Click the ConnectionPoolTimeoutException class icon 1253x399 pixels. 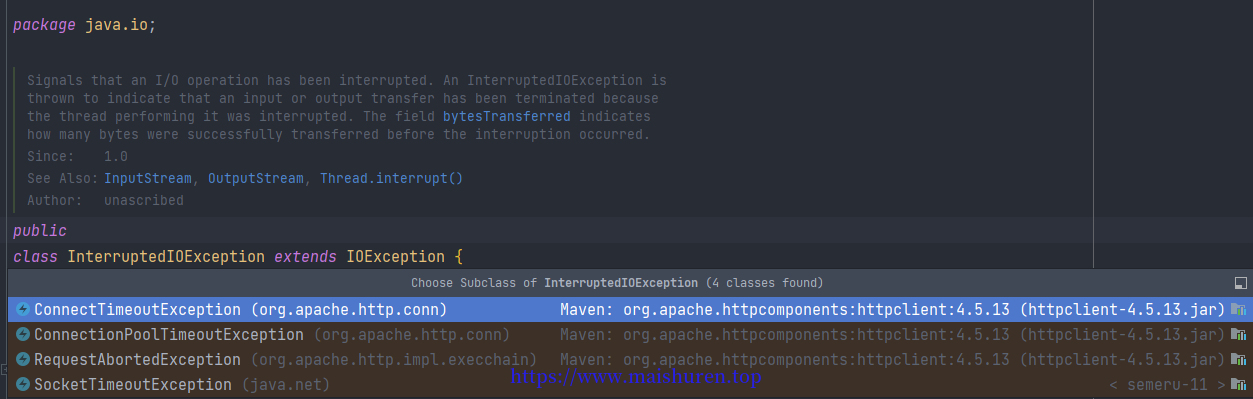pos(23,334)
